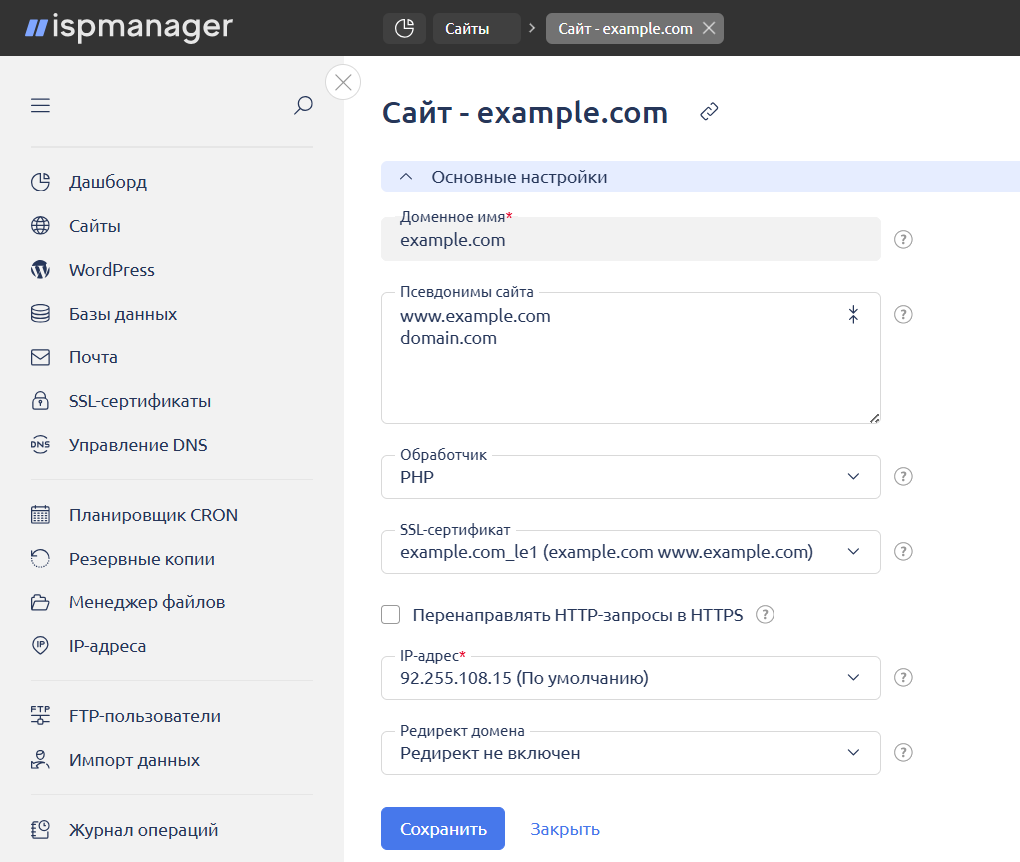The width and height of the screenshot is (1020, 862).
Task: Collapse sidebar with the round X button
Action: click(343, 82)
